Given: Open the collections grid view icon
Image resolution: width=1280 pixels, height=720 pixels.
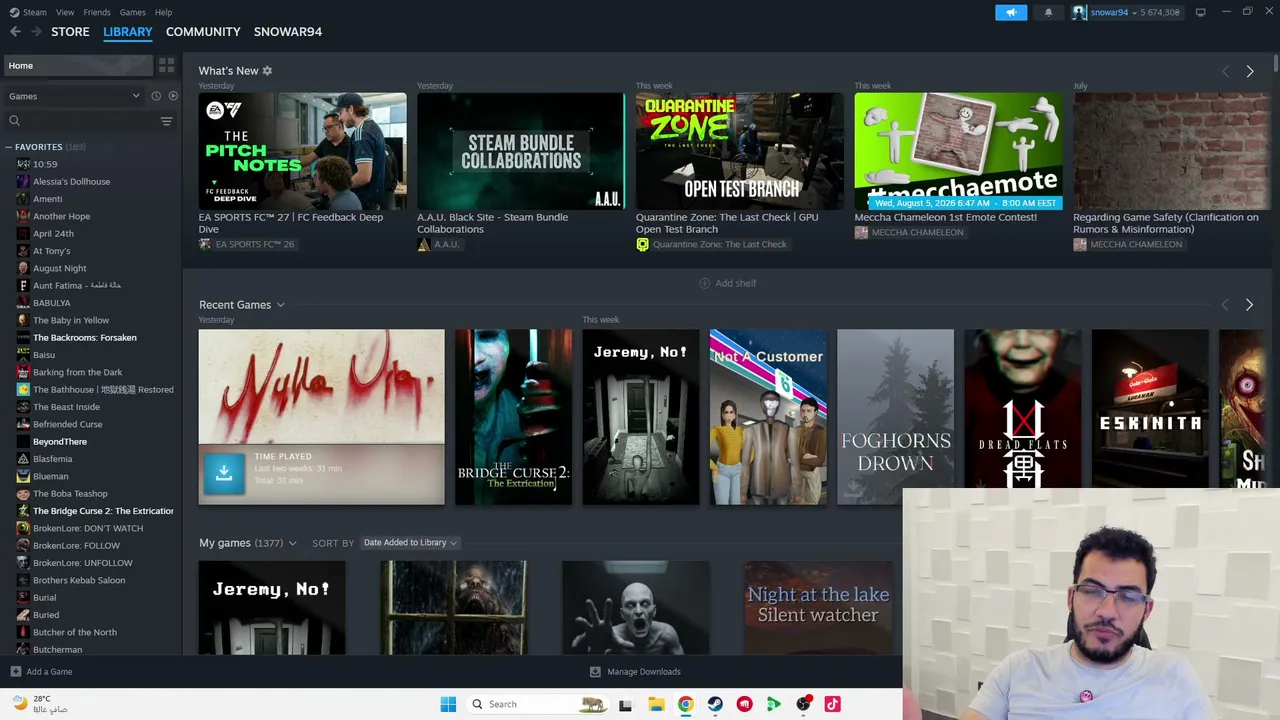Looking at the screenshot, I should click(166, 65).
